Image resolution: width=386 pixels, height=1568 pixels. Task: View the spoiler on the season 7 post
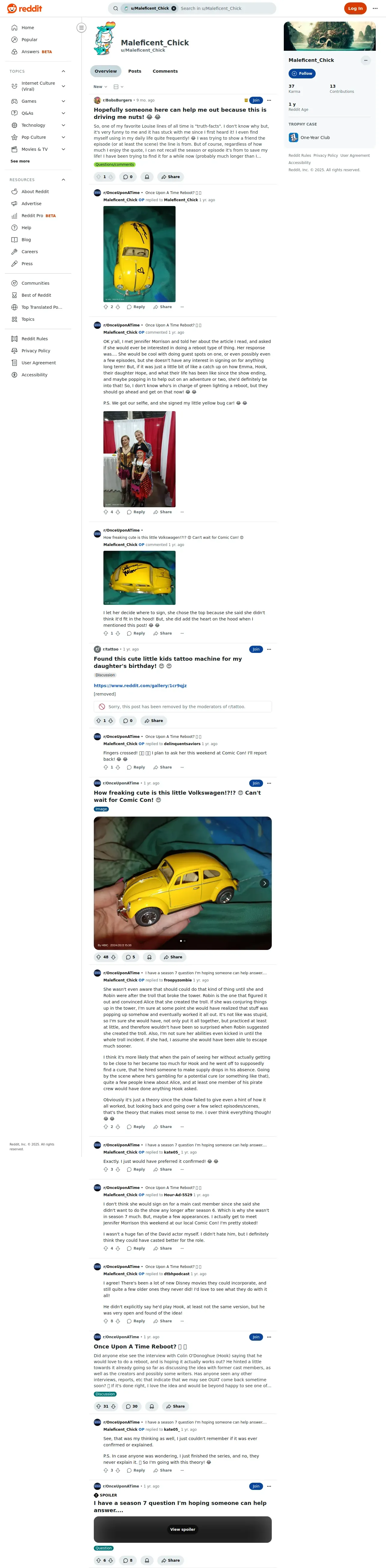pyautogui.click(x=183, y=1529)
